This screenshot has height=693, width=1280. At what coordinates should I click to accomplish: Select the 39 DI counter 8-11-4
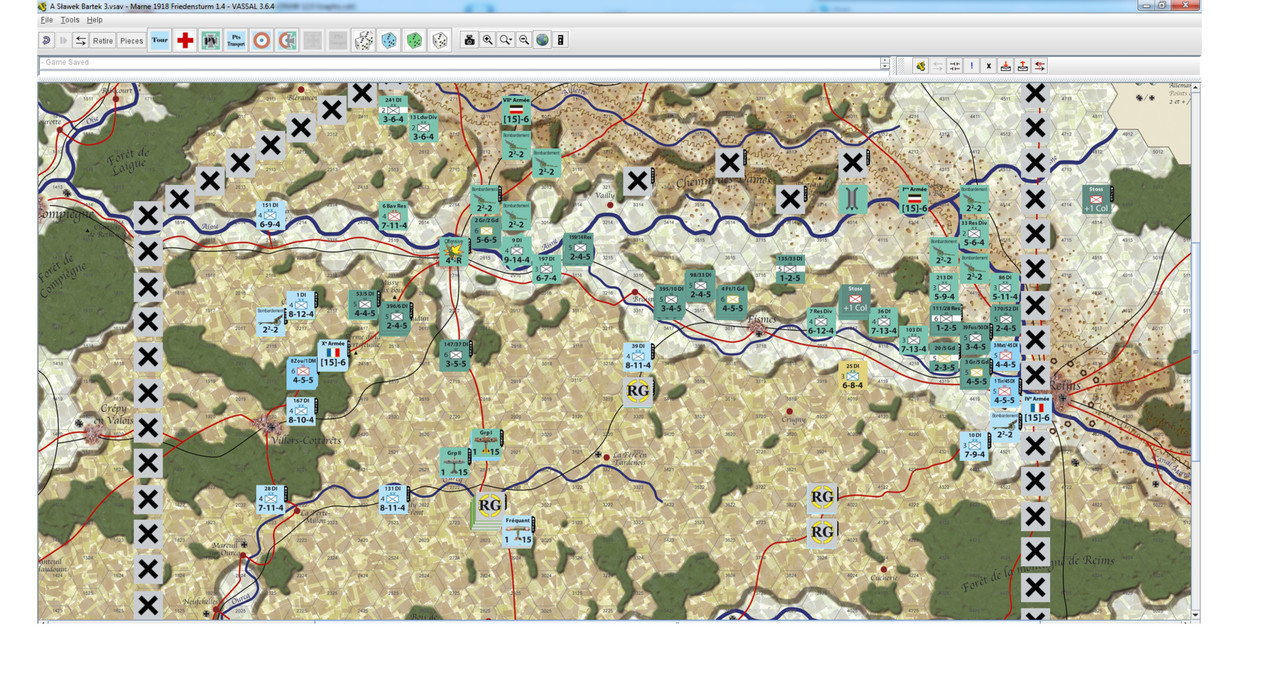[638, 358]
